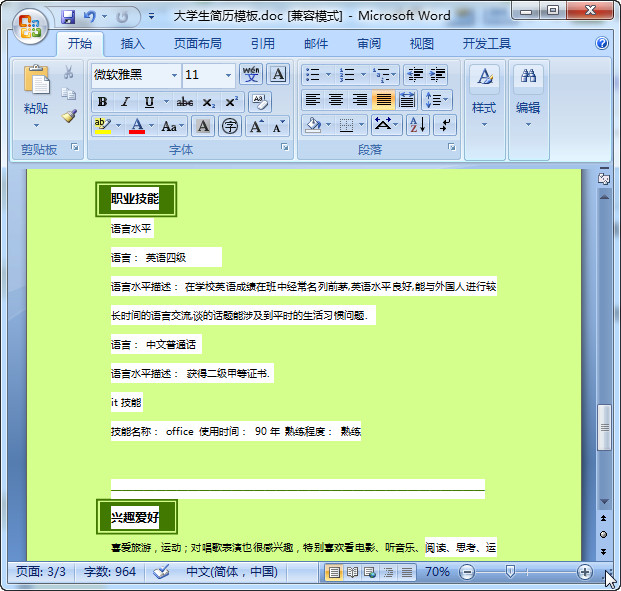Open font dialog launcher 字体
The image size is (621, 591).
pyautogui.click(x=284, y=147)
